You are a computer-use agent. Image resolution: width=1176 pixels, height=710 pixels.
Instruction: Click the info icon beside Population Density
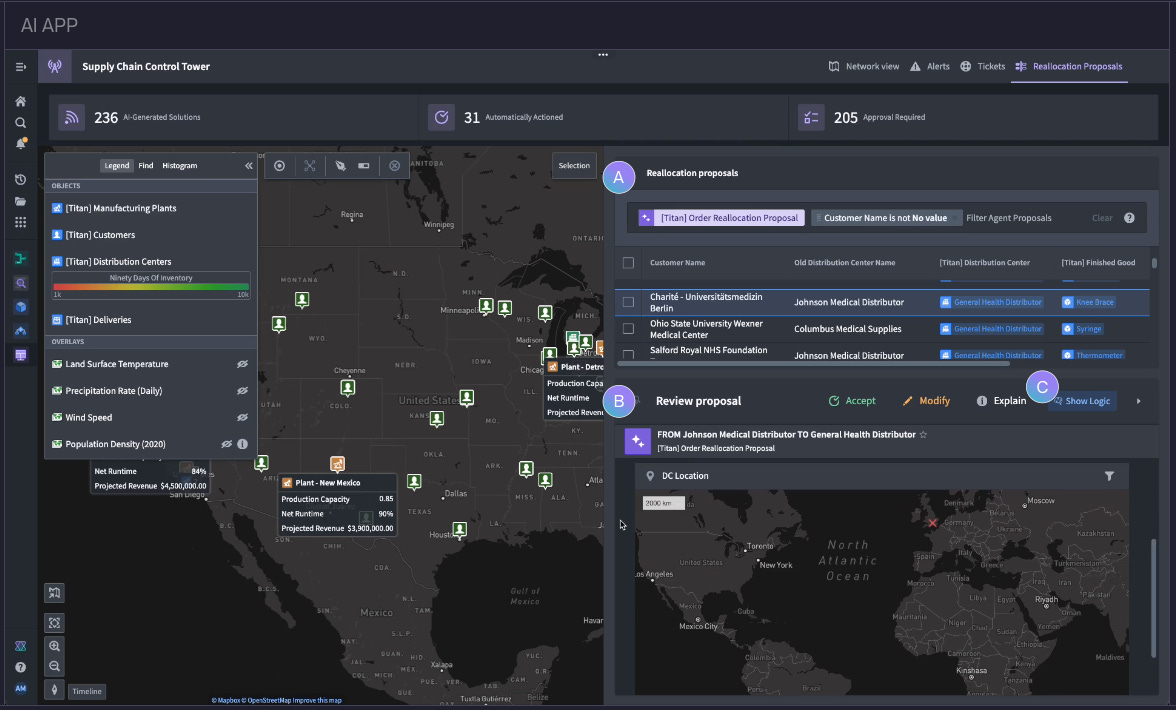(x=242, y=444)
